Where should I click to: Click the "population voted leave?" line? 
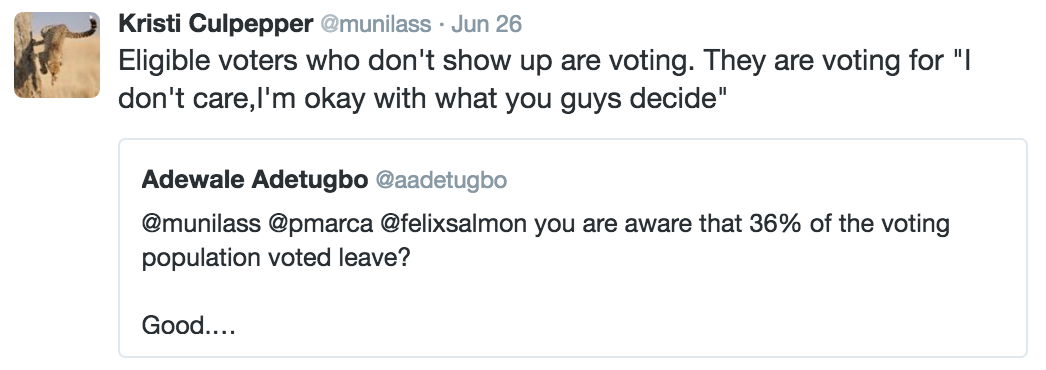(276, 258)
